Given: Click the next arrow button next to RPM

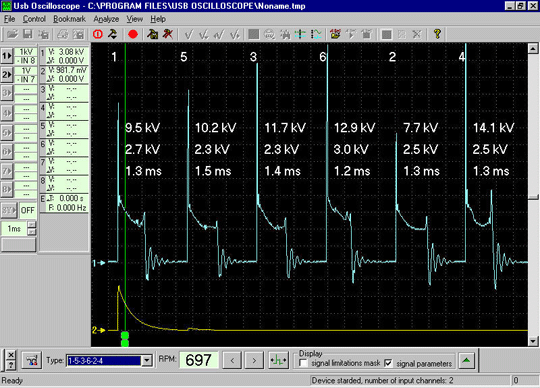Looking at the screenshot, I should pyautogui.click(x=254, y=360).
